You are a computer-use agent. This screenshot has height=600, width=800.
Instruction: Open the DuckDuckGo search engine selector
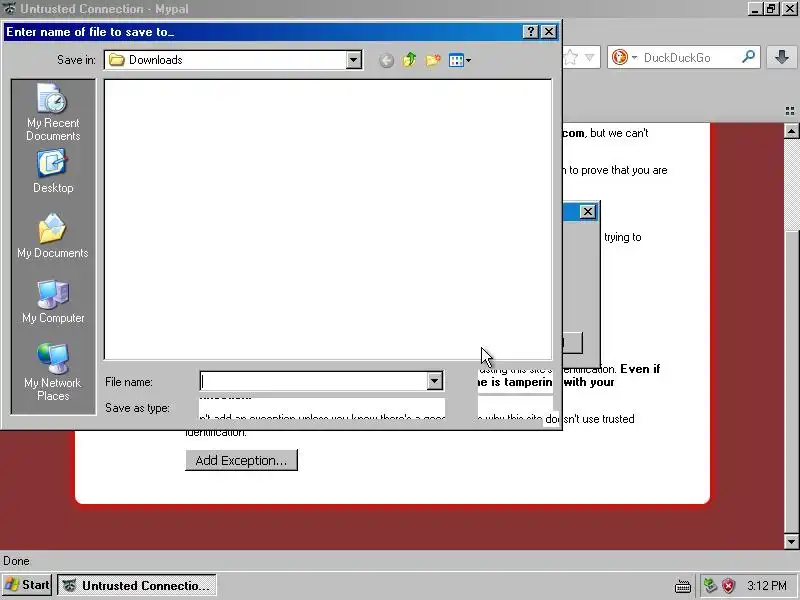tap(624, 57)
